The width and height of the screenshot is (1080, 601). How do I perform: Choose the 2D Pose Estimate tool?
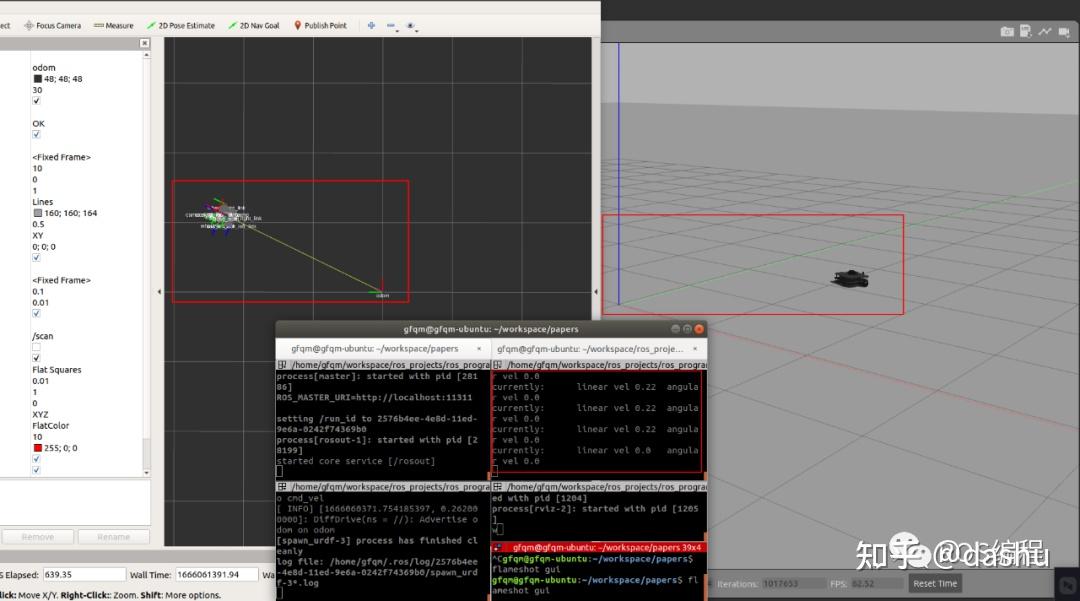tap(180, 25)
